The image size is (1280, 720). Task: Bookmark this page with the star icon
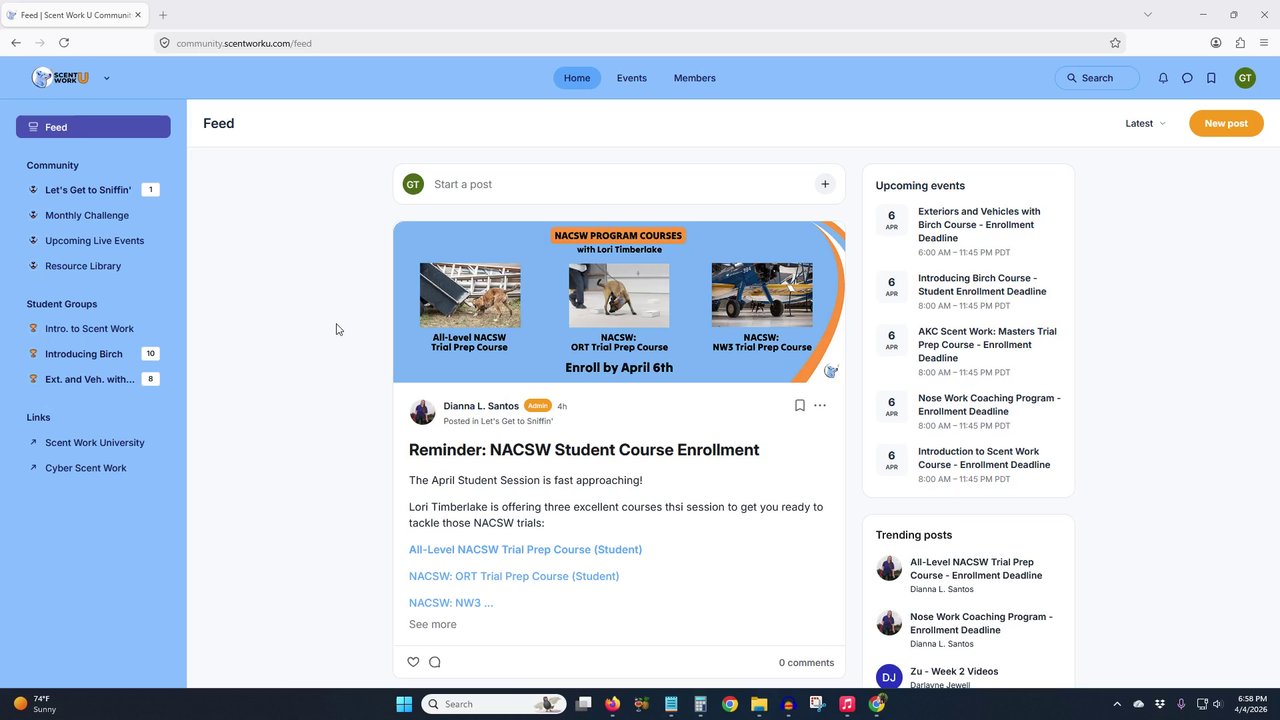(1115, 43)
